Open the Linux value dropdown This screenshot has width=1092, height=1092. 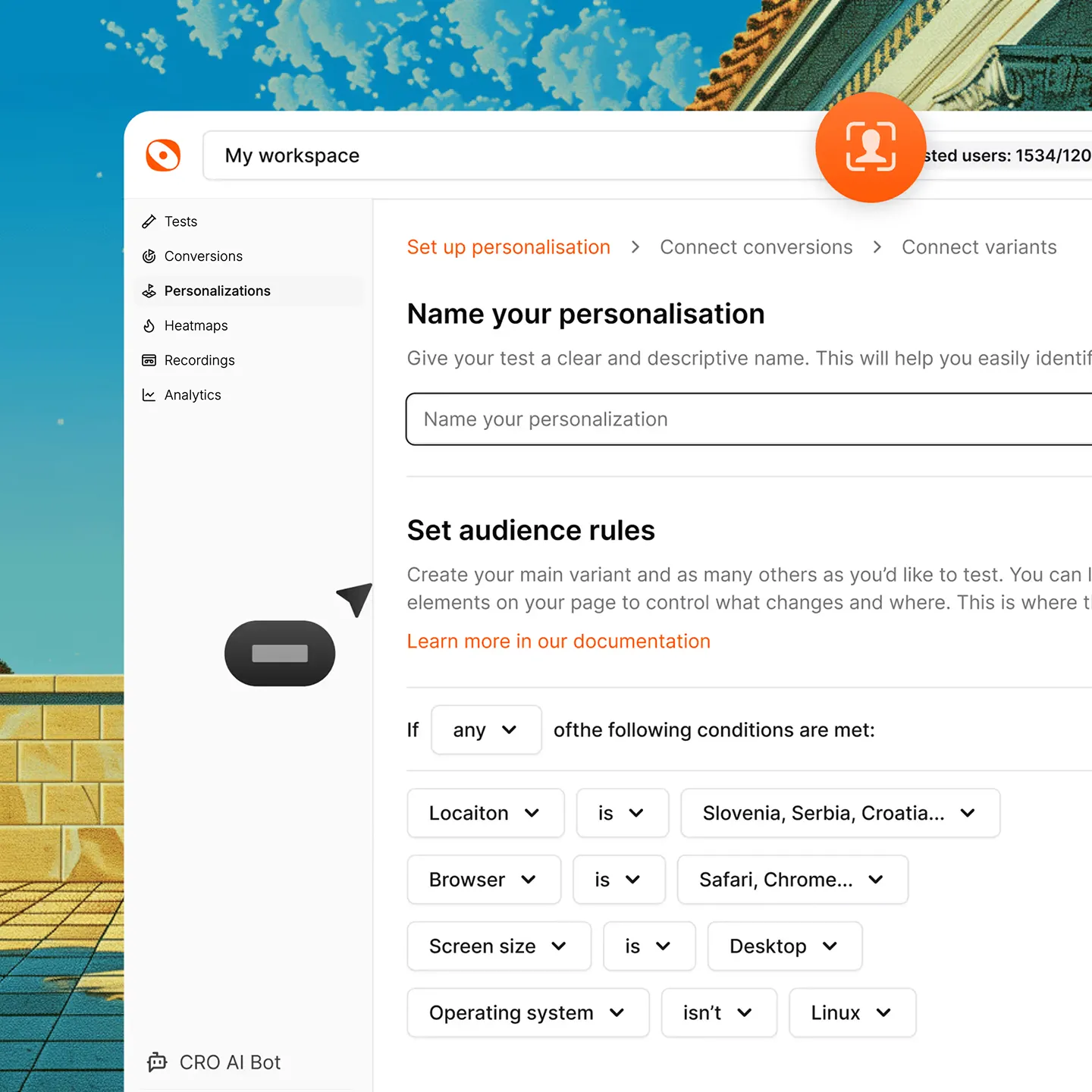pyautogui.click(x=852, y=1012)
